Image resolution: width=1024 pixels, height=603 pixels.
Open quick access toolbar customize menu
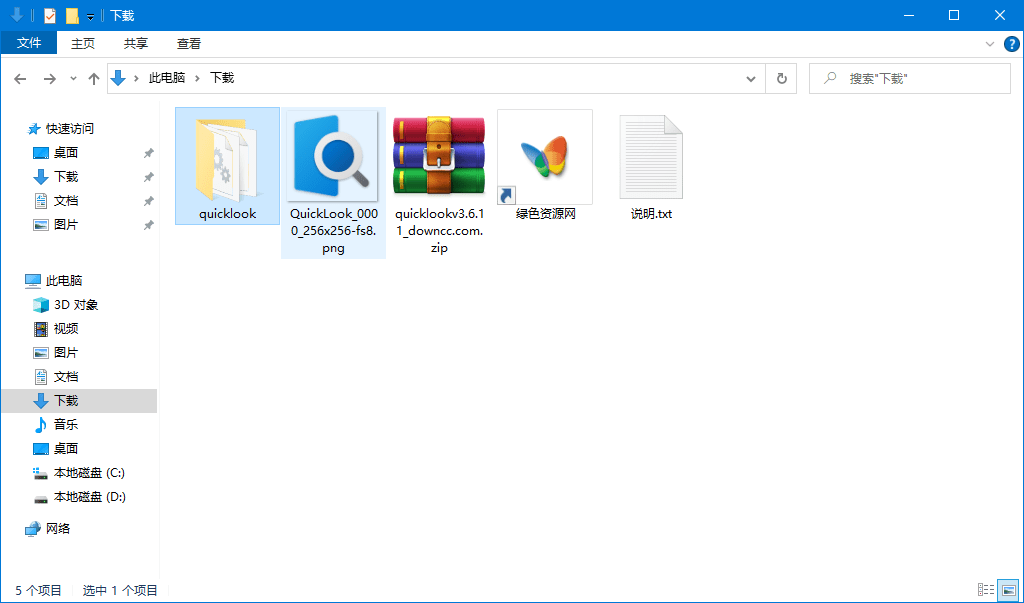(88, 15)
